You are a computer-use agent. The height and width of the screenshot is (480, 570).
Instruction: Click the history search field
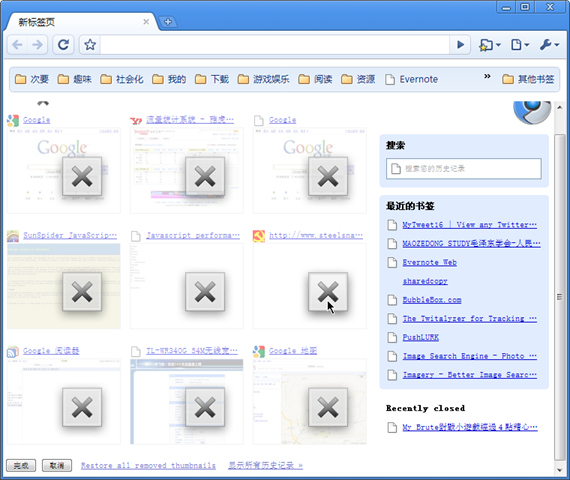(463, 168)
